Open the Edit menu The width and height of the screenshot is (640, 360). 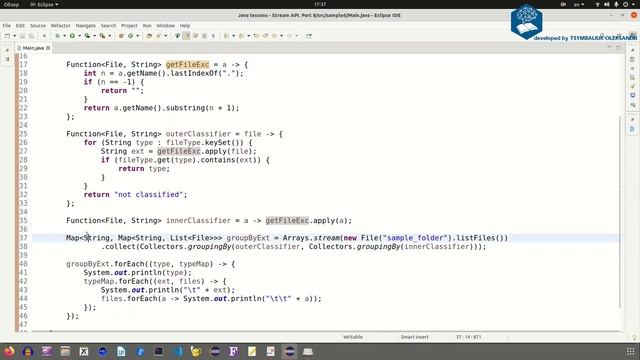[20, 26]
